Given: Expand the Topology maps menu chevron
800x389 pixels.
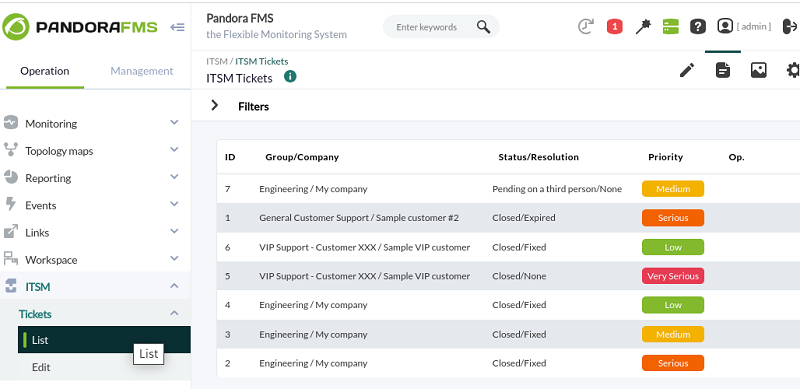Looking at the screenshot, I should (x=174, y=150).
